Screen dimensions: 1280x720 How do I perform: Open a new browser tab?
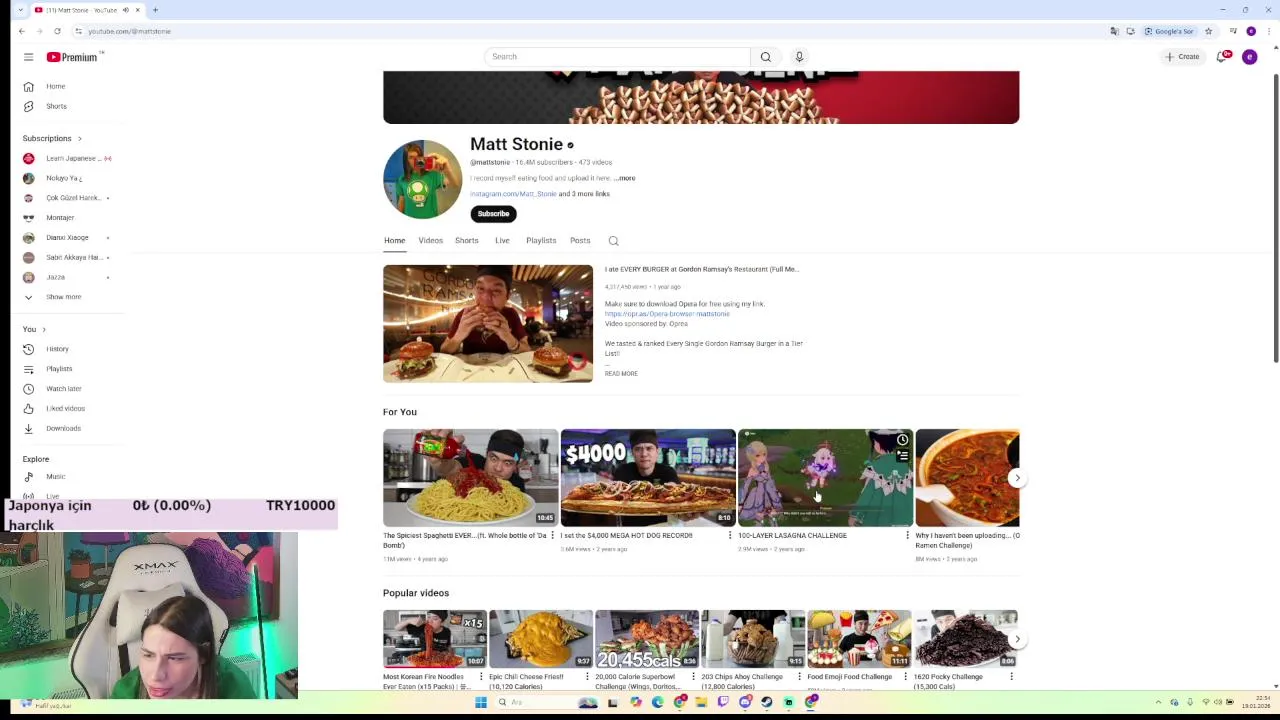point(155,10)
